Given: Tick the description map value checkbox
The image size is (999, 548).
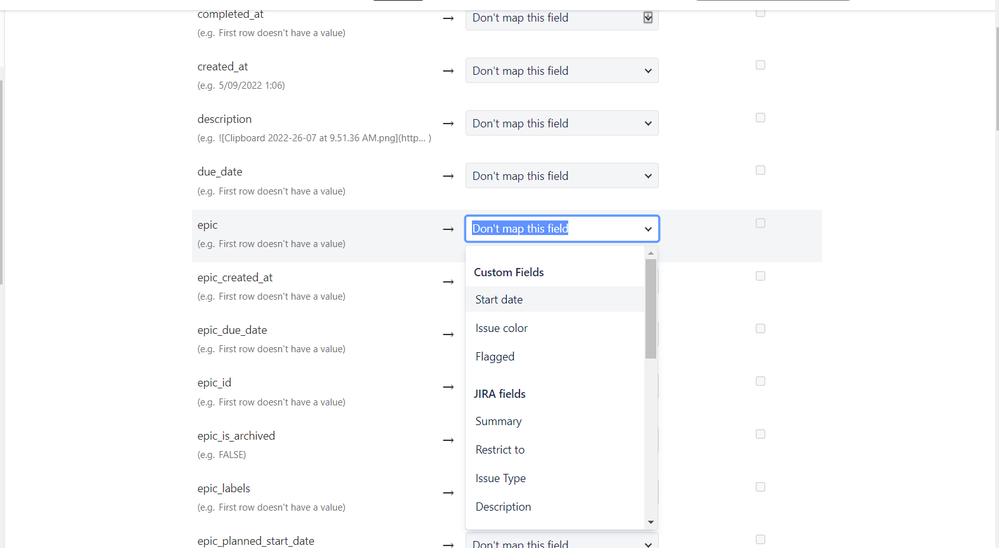Looking at the screenshot, I should tap(760, 118).
